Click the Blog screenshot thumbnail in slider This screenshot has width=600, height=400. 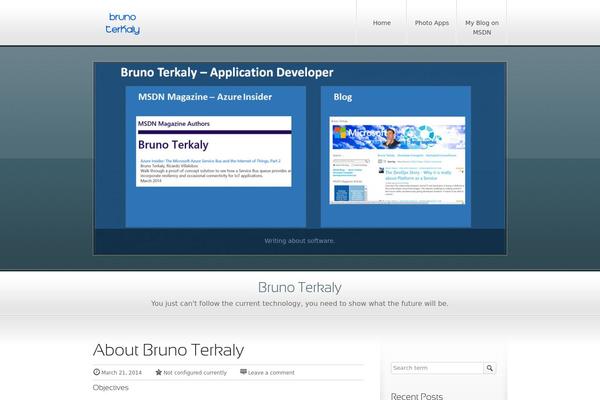397,160
